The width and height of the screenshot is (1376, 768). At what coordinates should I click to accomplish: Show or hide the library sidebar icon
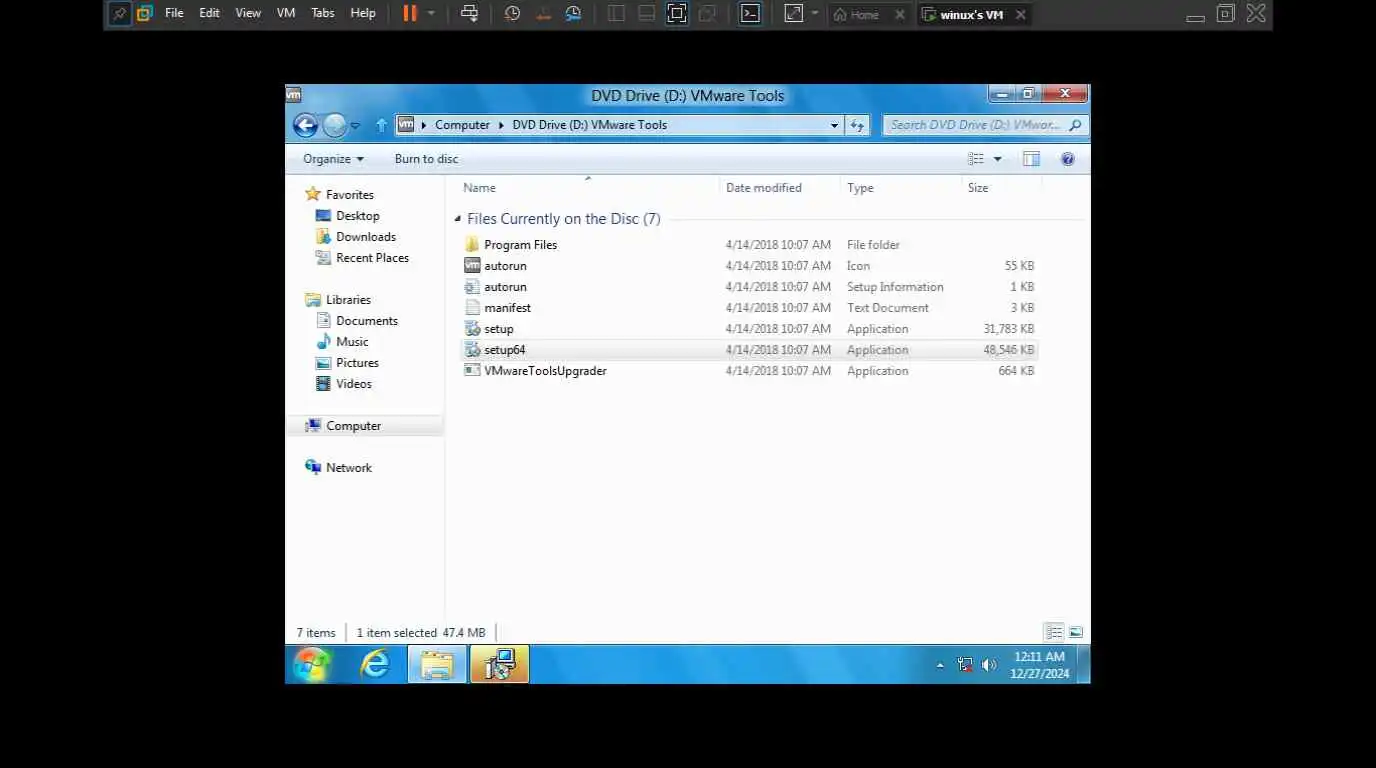[616, 14]
